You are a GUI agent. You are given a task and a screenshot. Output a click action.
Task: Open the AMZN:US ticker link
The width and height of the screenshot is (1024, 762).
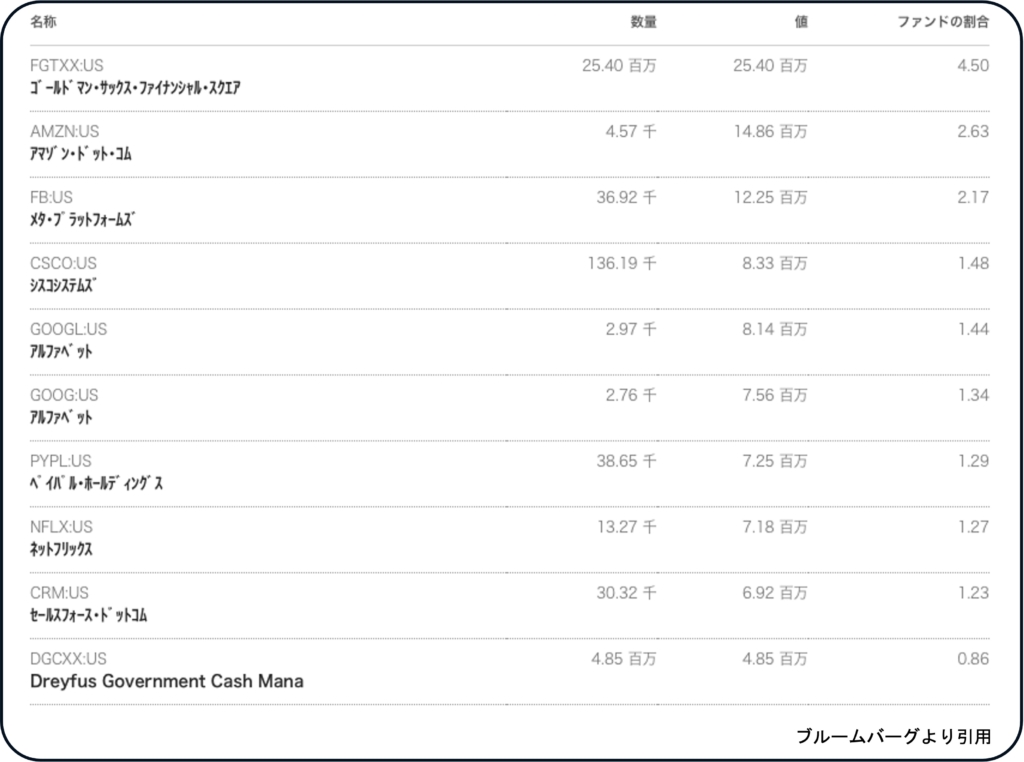[65, 132]
